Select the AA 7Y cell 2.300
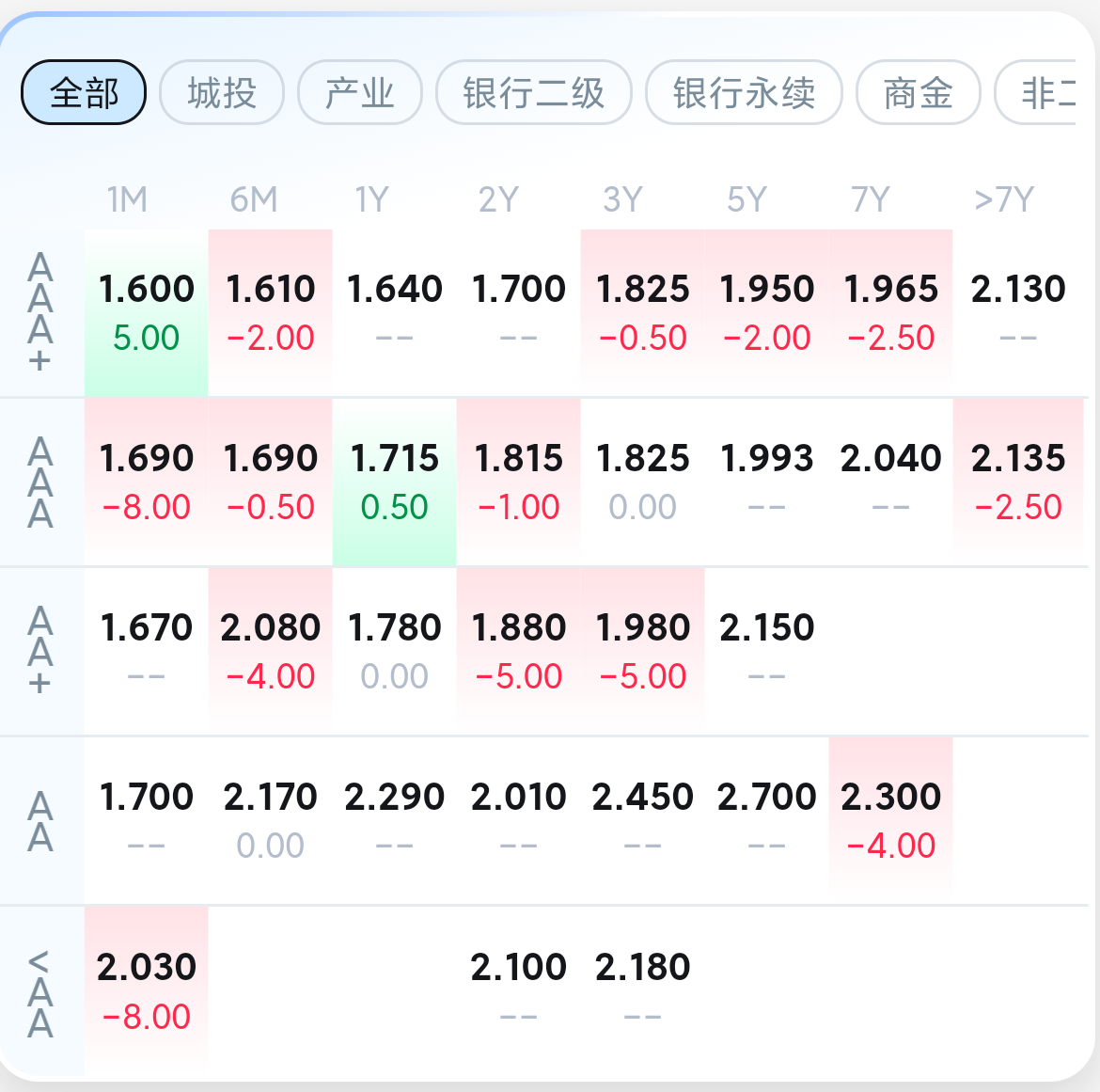Image resolution: width=1100 pixels, height=1092 pixels. (891, 820)
